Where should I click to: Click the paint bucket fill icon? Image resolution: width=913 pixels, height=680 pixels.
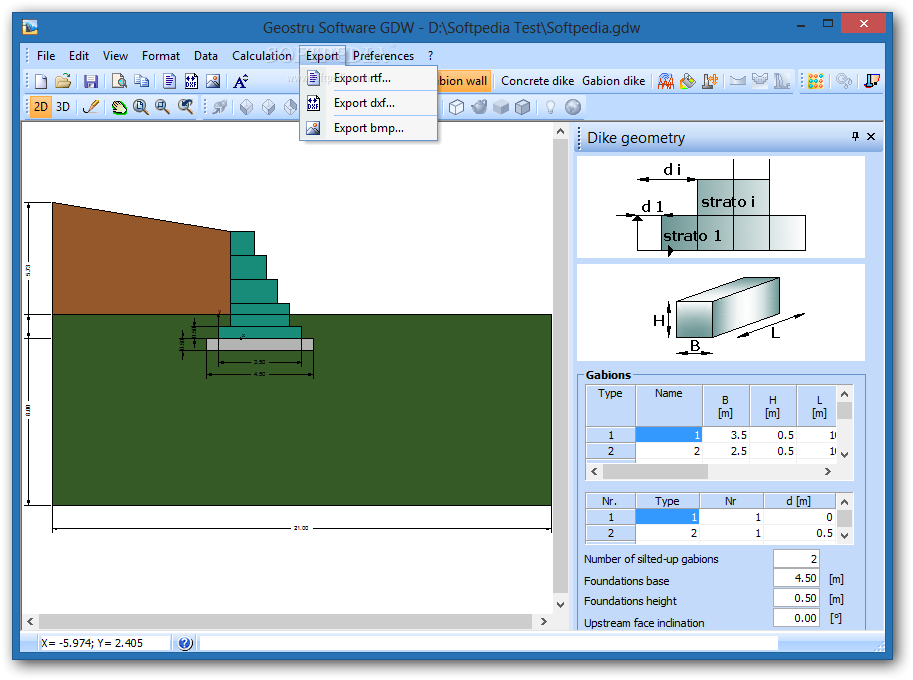tap(688, 81)
